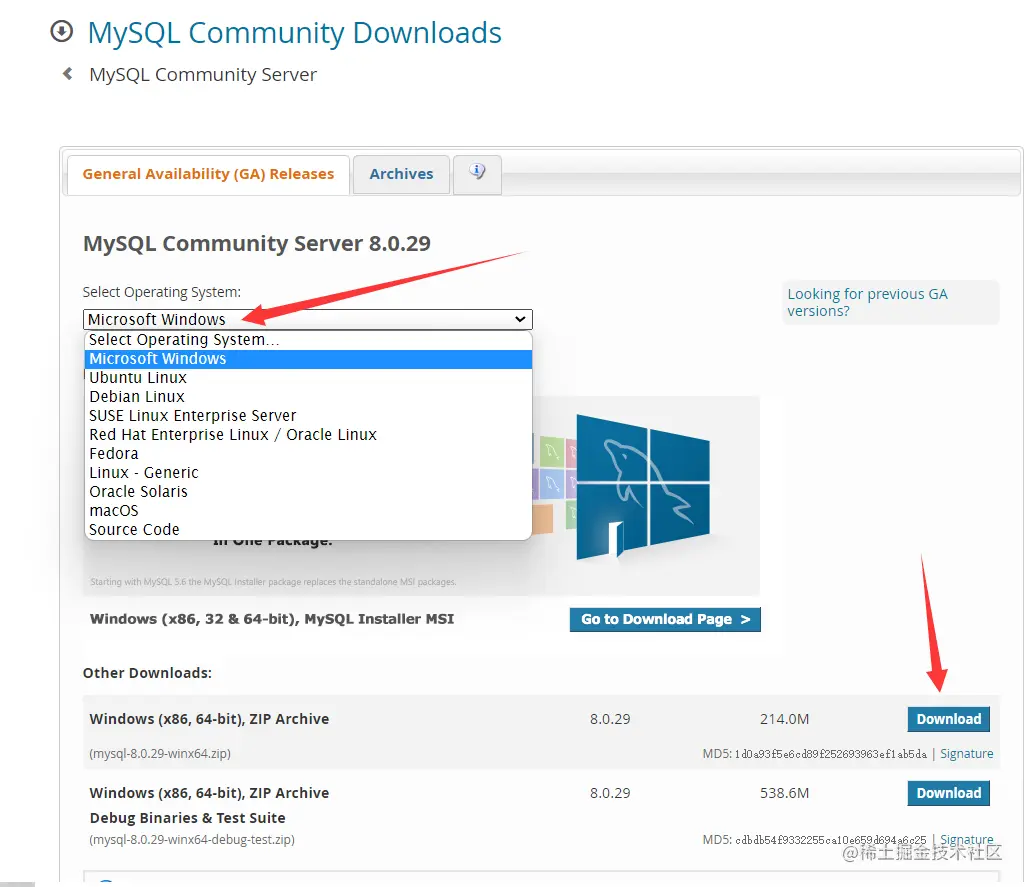This screenshot has height=887, width=1027.
Task: Click the 538.6M size value
Action: click(x=785, y=793)
